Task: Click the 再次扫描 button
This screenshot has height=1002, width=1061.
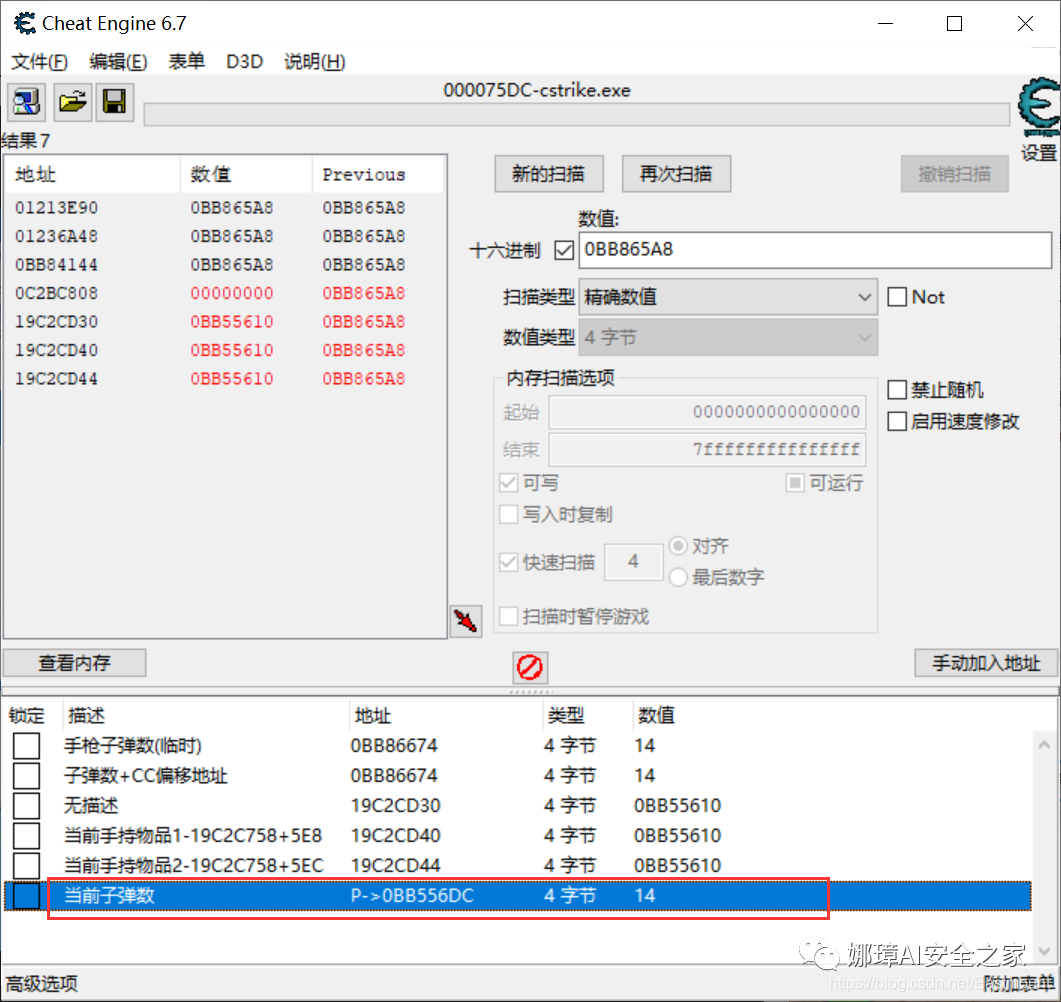Action: tap(676, 174)
